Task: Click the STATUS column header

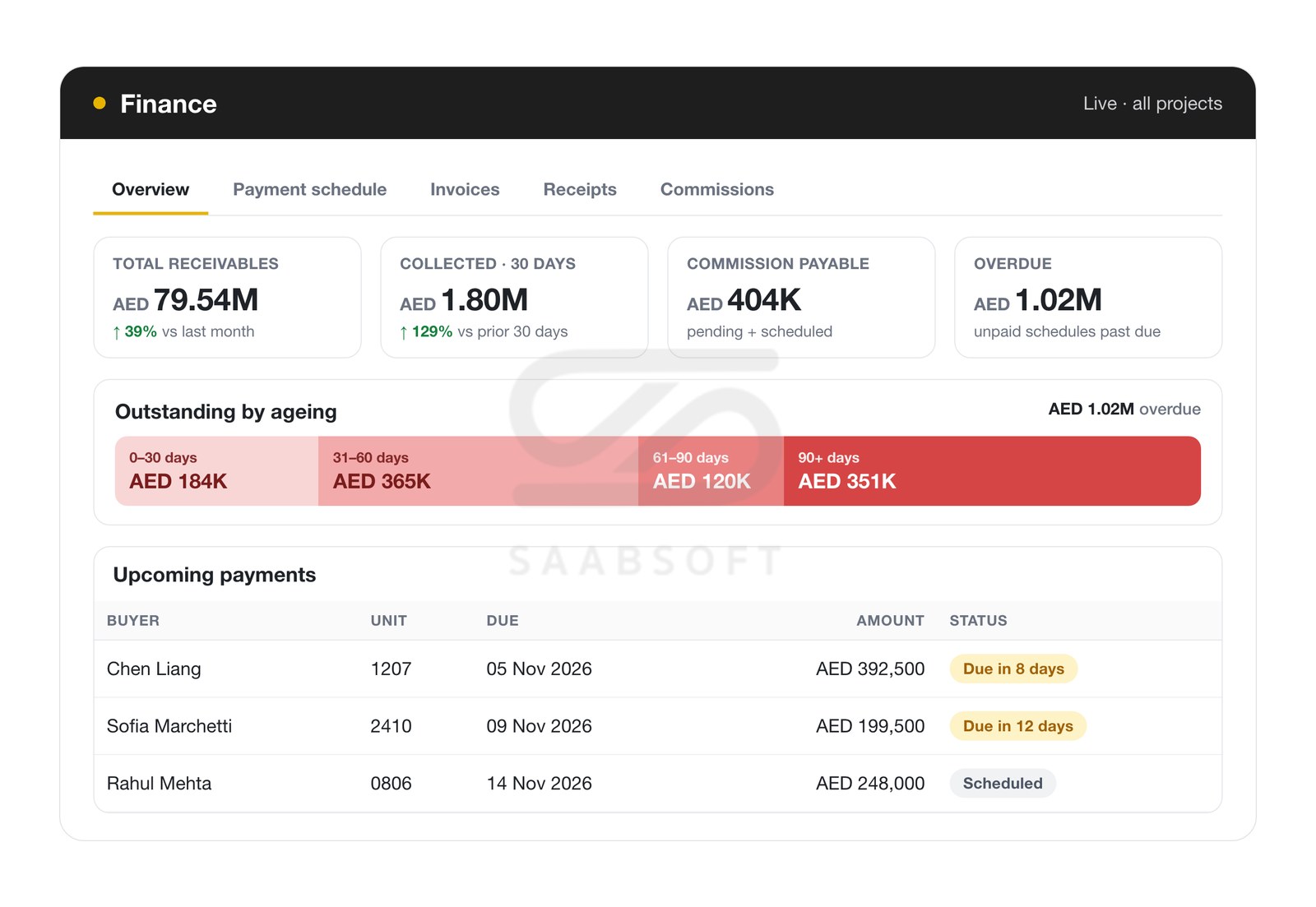Action: click(978, 621)
